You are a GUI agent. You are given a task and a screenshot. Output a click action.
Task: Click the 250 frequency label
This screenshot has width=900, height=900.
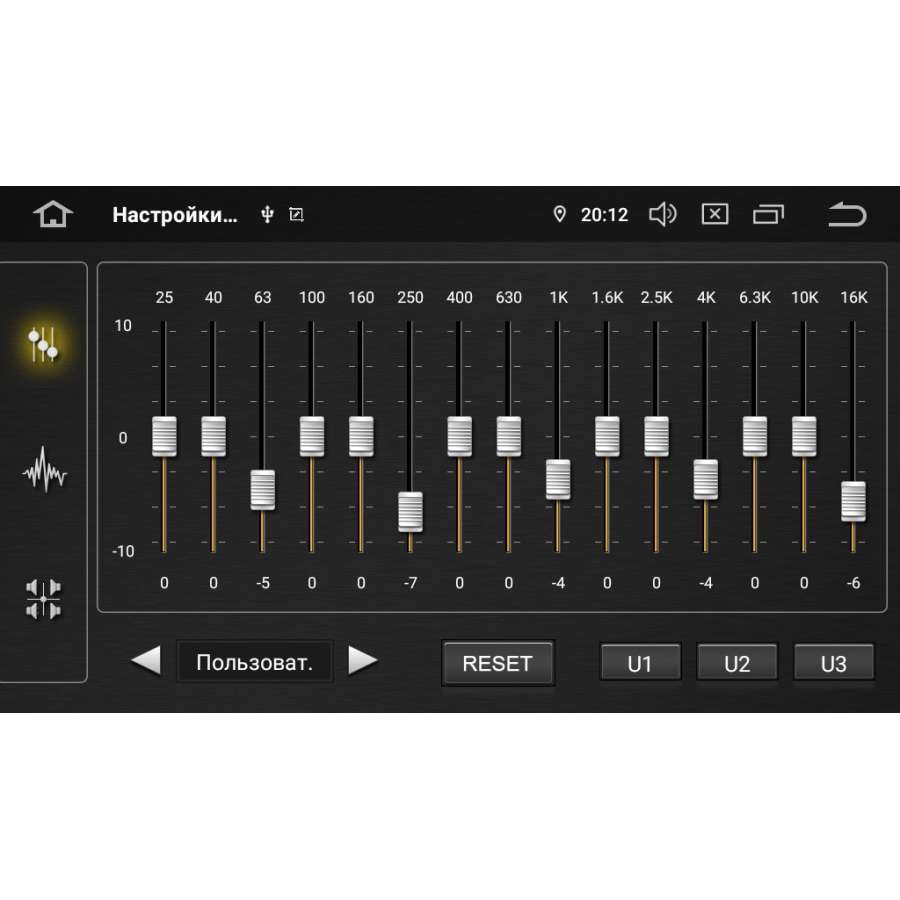coord(410,297)
